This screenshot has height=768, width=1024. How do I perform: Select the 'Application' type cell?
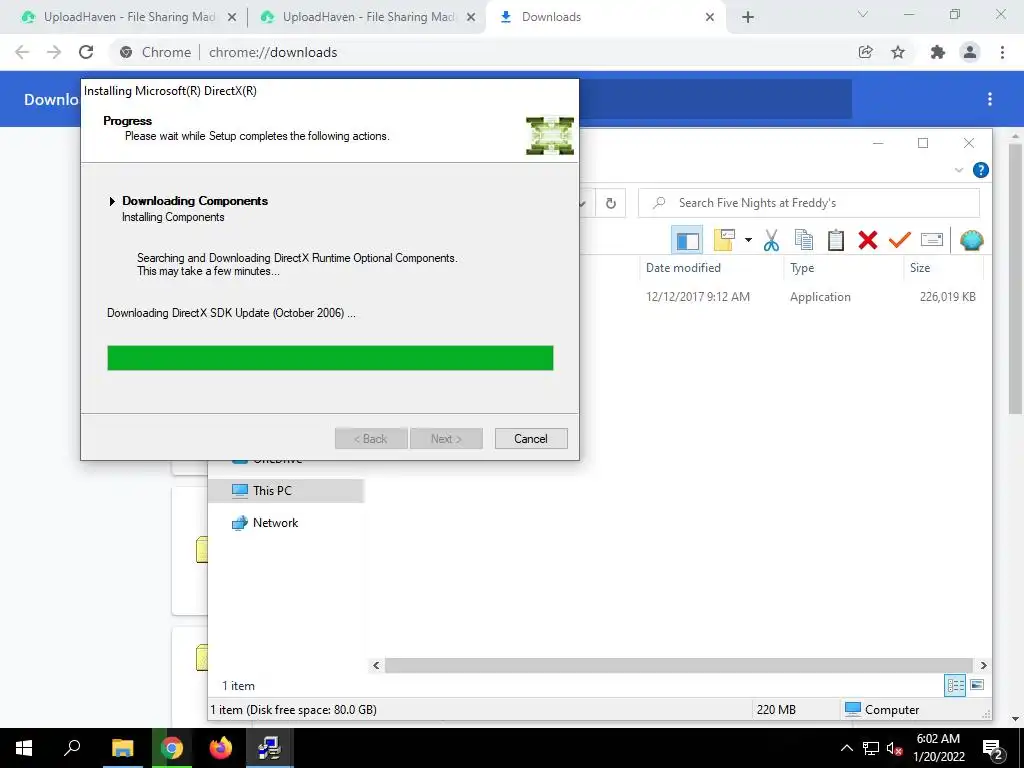[820, 296]
